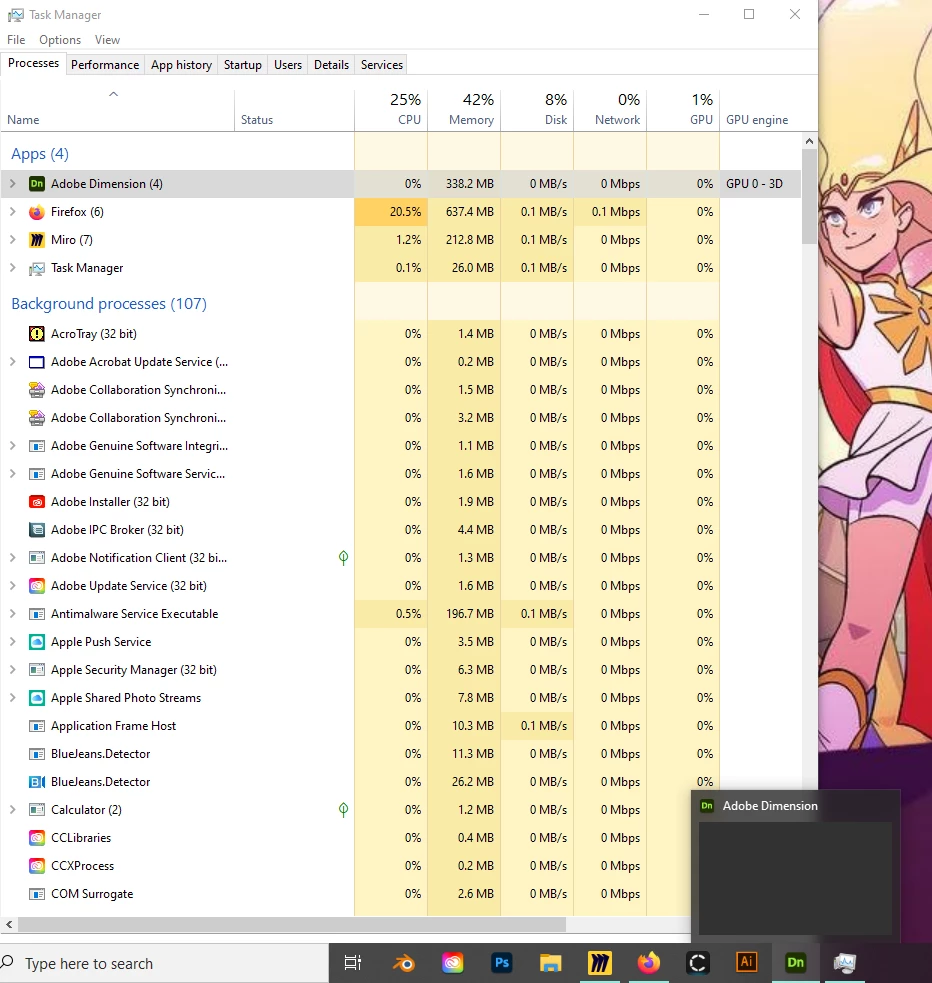Open the View menu

(x=107, y=39)
